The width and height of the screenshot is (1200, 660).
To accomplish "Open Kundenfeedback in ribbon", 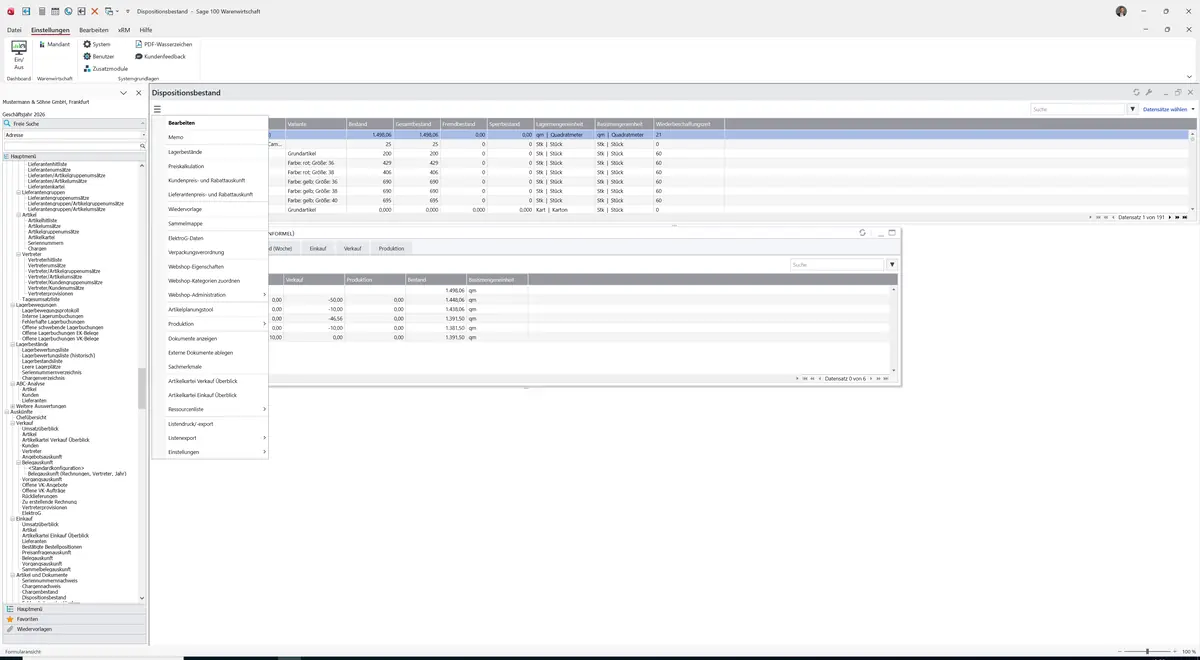I will pos(160,56).
